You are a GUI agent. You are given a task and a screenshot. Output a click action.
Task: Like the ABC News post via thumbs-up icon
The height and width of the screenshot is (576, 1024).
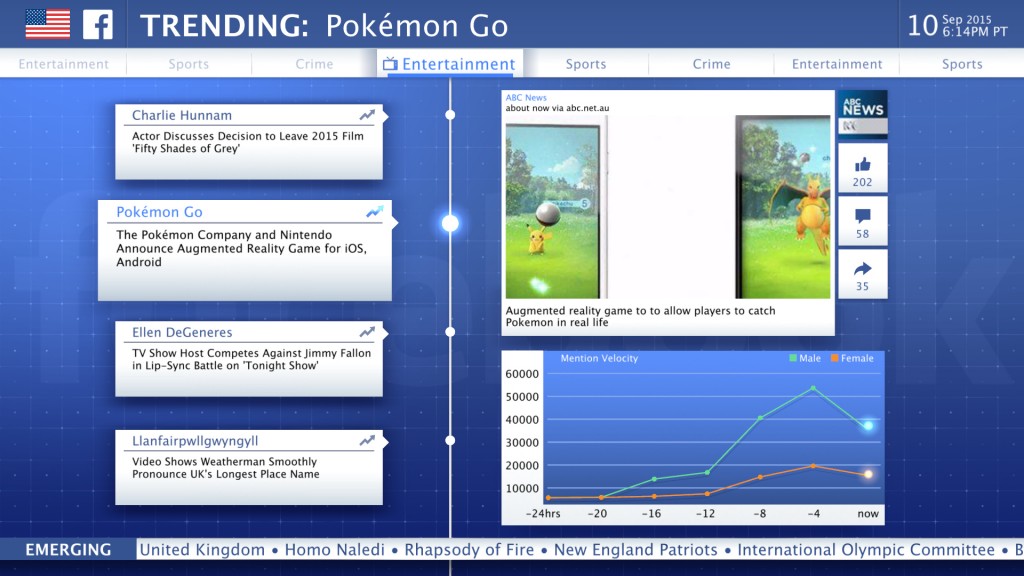tap(863, 165)
